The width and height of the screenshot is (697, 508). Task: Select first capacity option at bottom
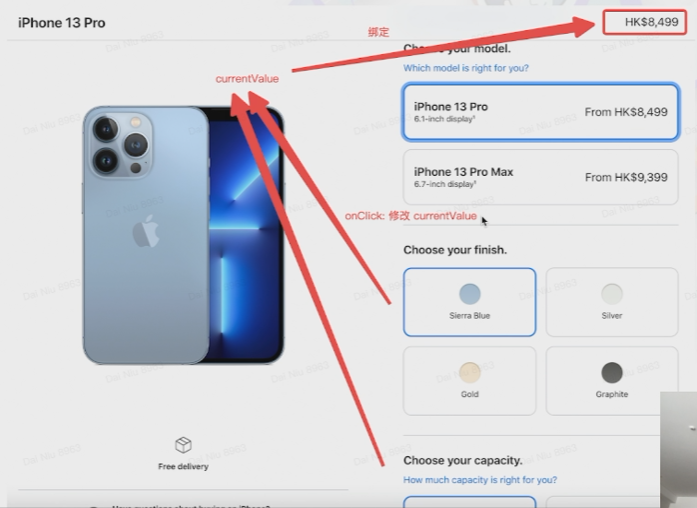(469, 502)
